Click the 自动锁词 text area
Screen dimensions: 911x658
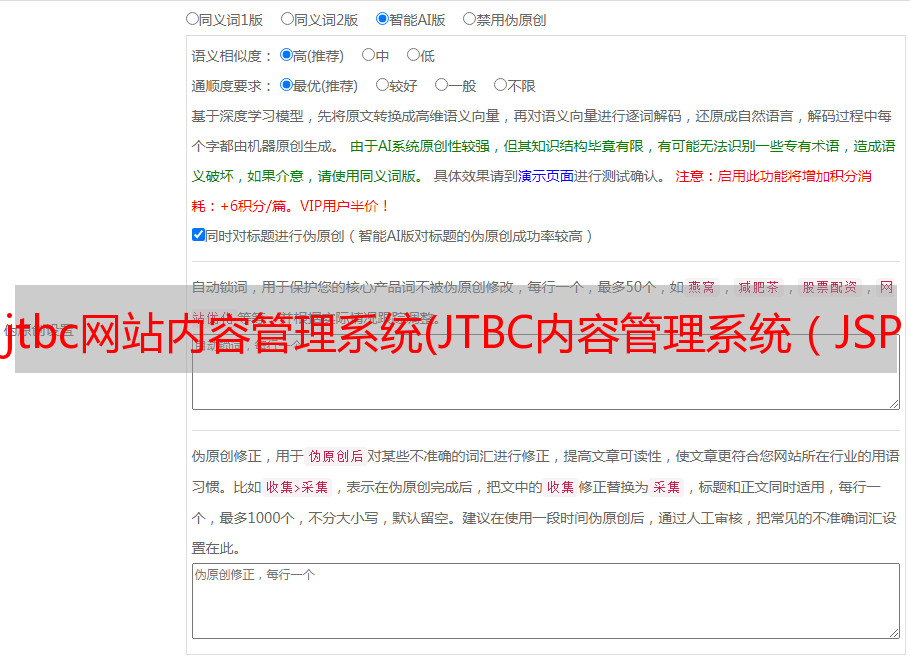[546, 372]
